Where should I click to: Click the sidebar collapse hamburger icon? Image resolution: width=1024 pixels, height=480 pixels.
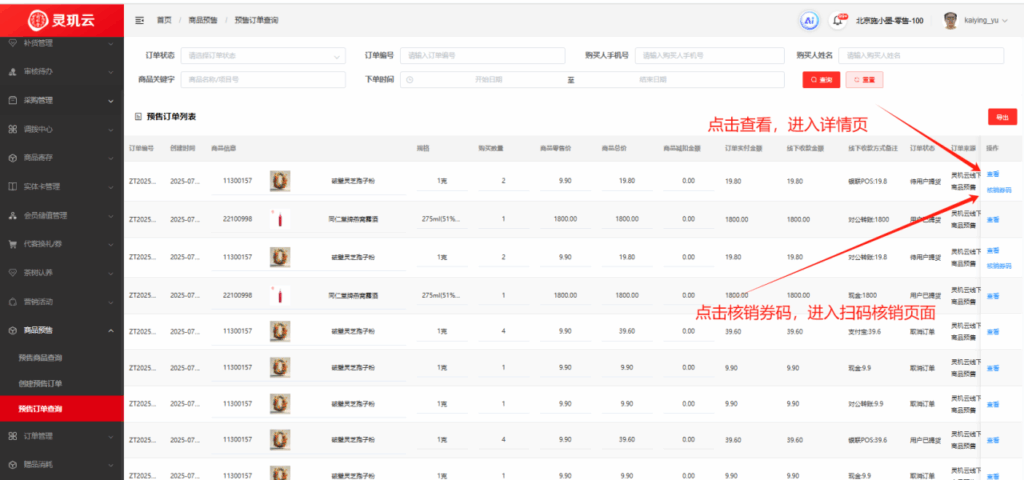click(x=139, y=20)
